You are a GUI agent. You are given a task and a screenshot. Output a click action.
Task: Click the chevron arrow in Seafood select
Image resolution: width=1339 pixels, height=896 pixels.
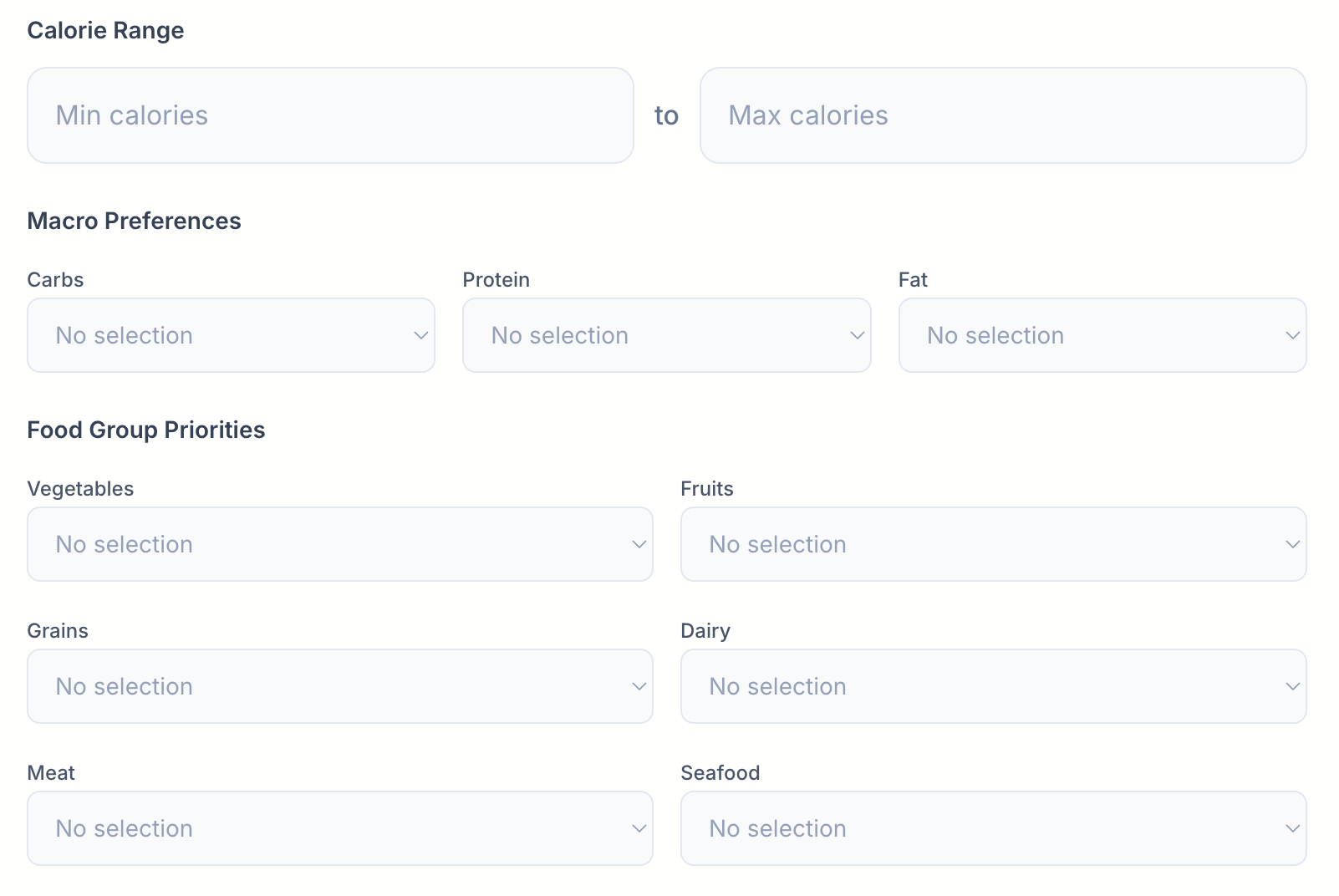tap(1292, 828)
